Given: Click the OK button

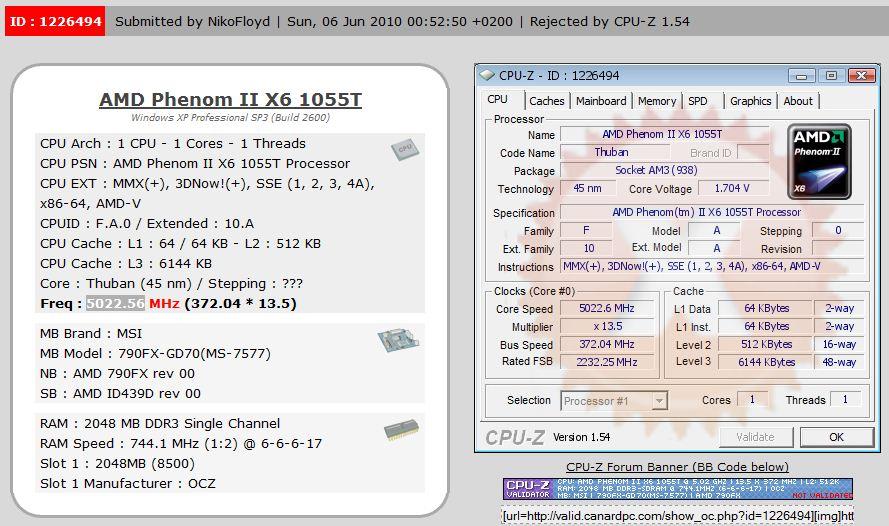Looking at the screenshot, I should [x=836, y=437].
